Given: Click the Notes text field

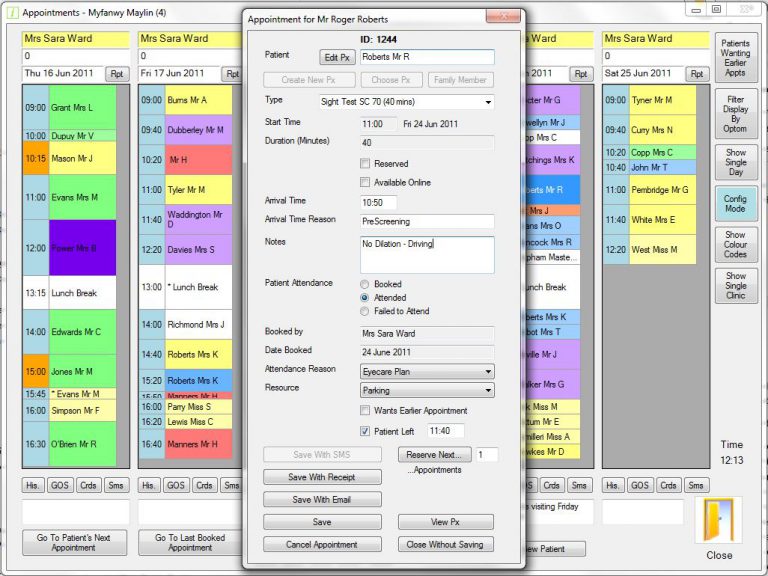Looking at the screenshot, I should tap(427, 255).
